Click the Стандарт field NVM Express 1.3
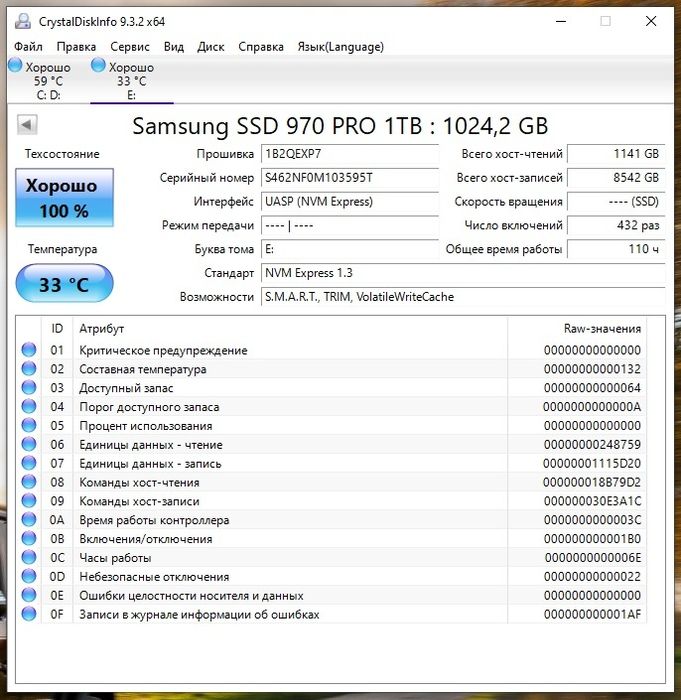 coord(463,273)
